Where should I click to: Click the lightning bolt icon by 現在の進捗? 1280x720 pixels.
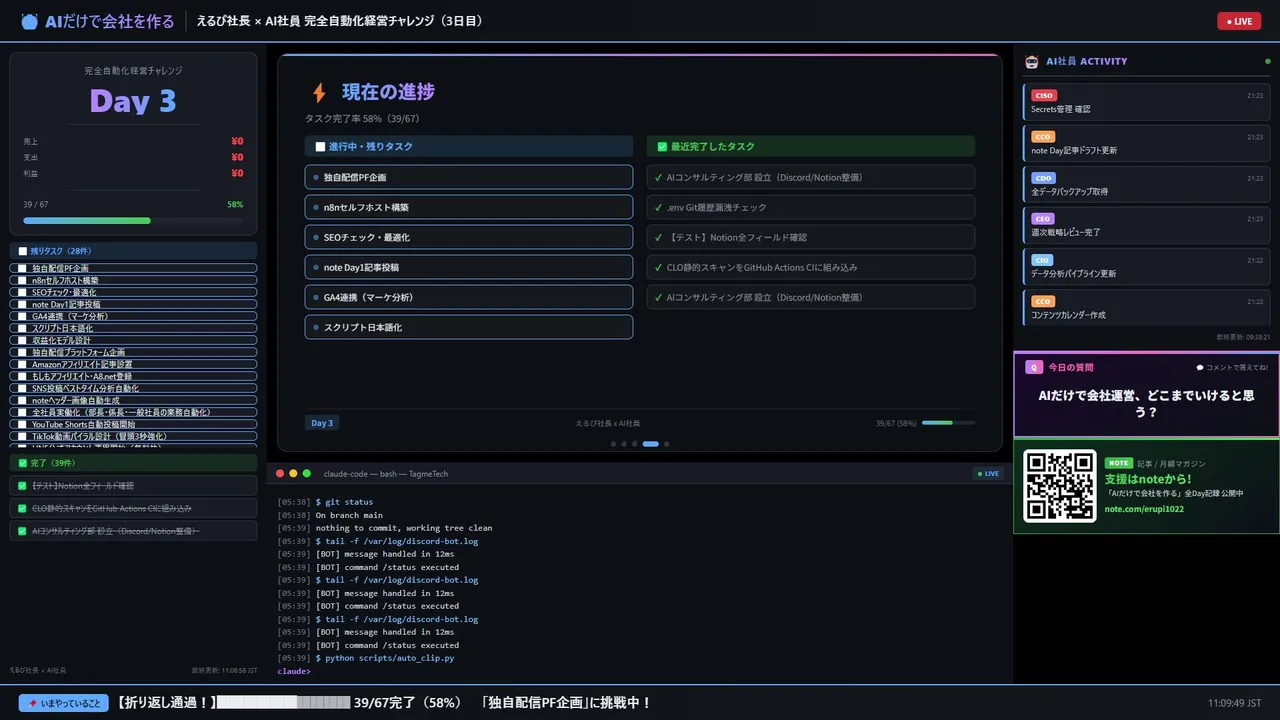319,93
